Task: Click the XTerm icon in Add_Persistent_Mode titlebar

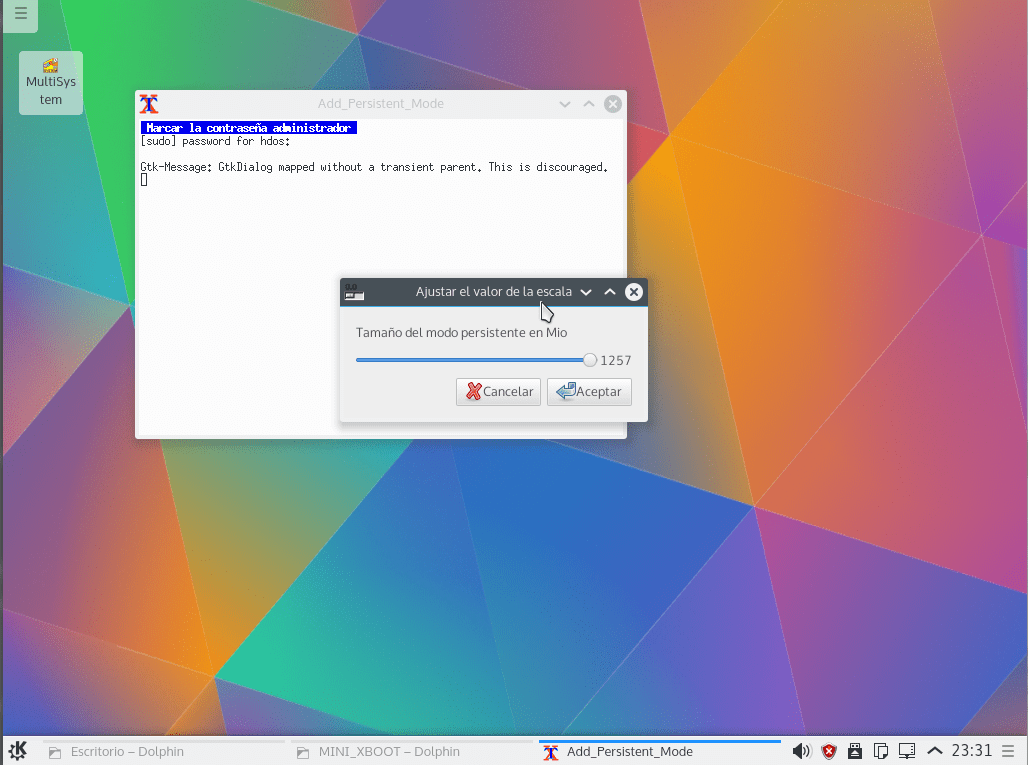Action: coord(149,104)
